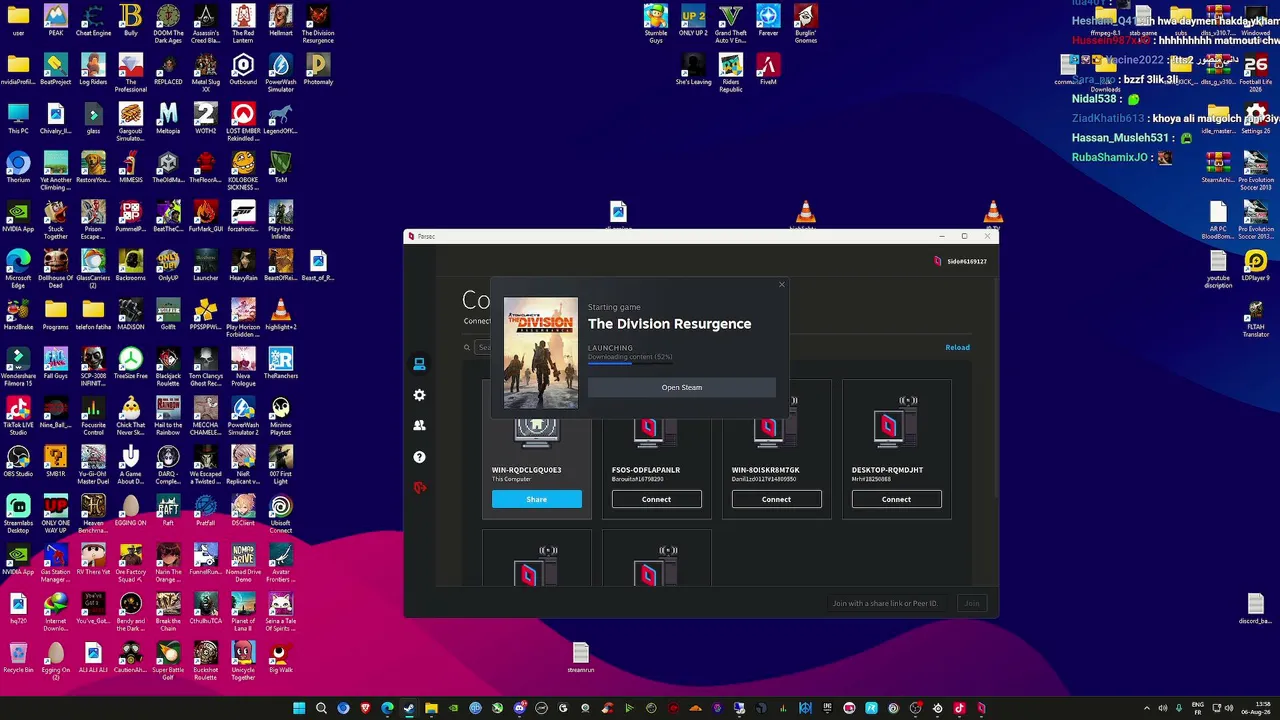Viewport: 1280px width, 720px height.
Task: Select the Microsoft Edge desktop icon
Action: tap(18, 269)
